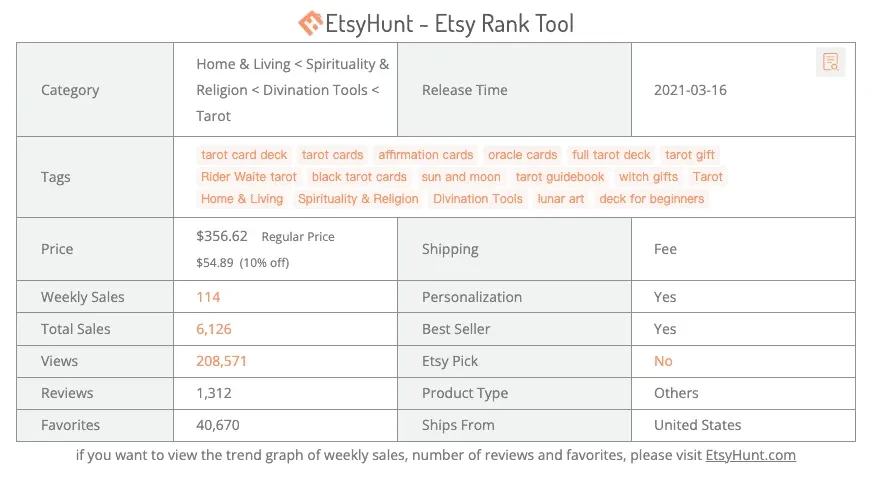Select the 'lunar art' tag
This screenshot has width=872, height=478.
coord(561,199)
